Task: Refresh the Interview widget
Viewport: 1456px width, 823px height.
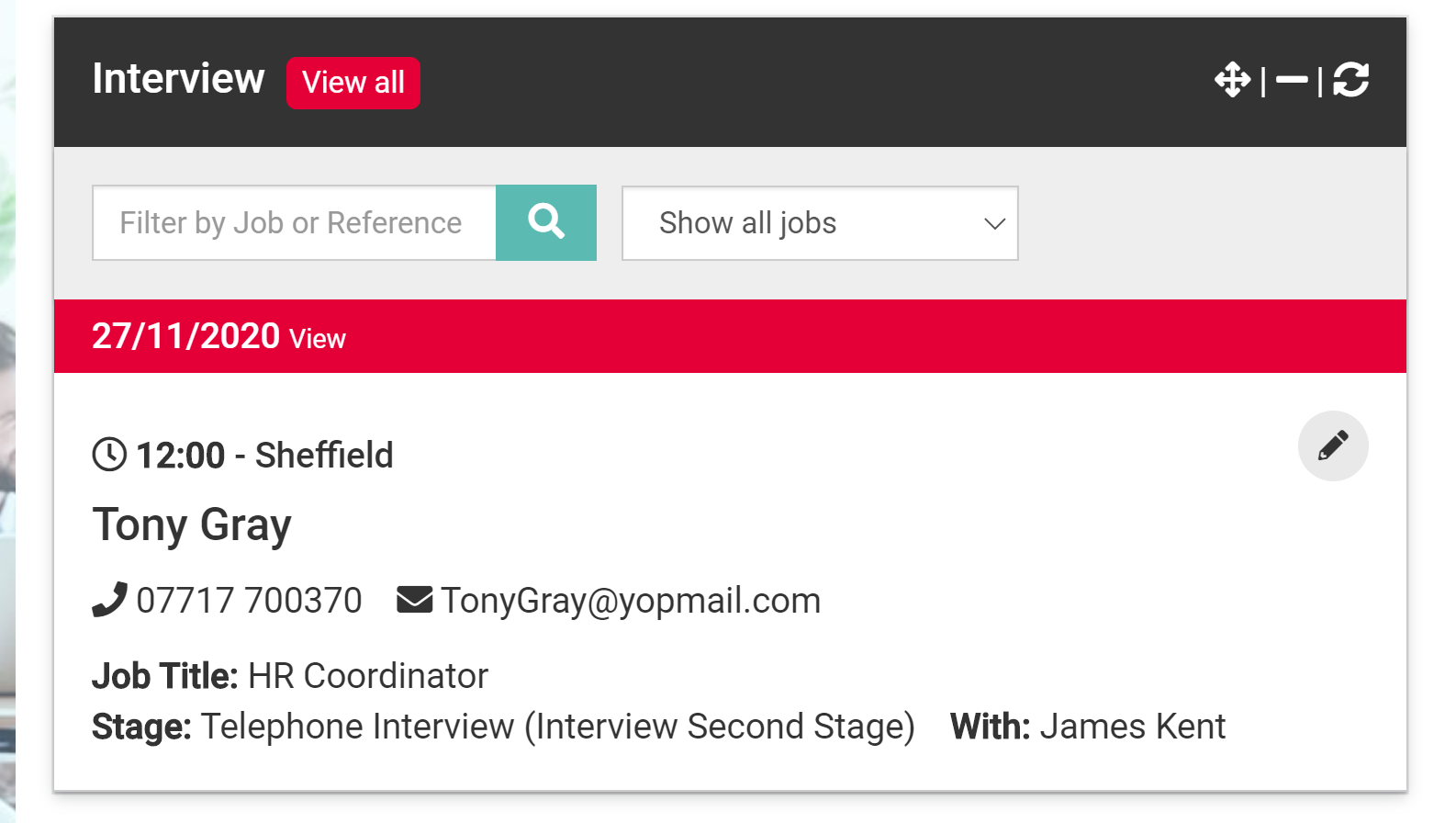Action: (x=1351, y=80)
